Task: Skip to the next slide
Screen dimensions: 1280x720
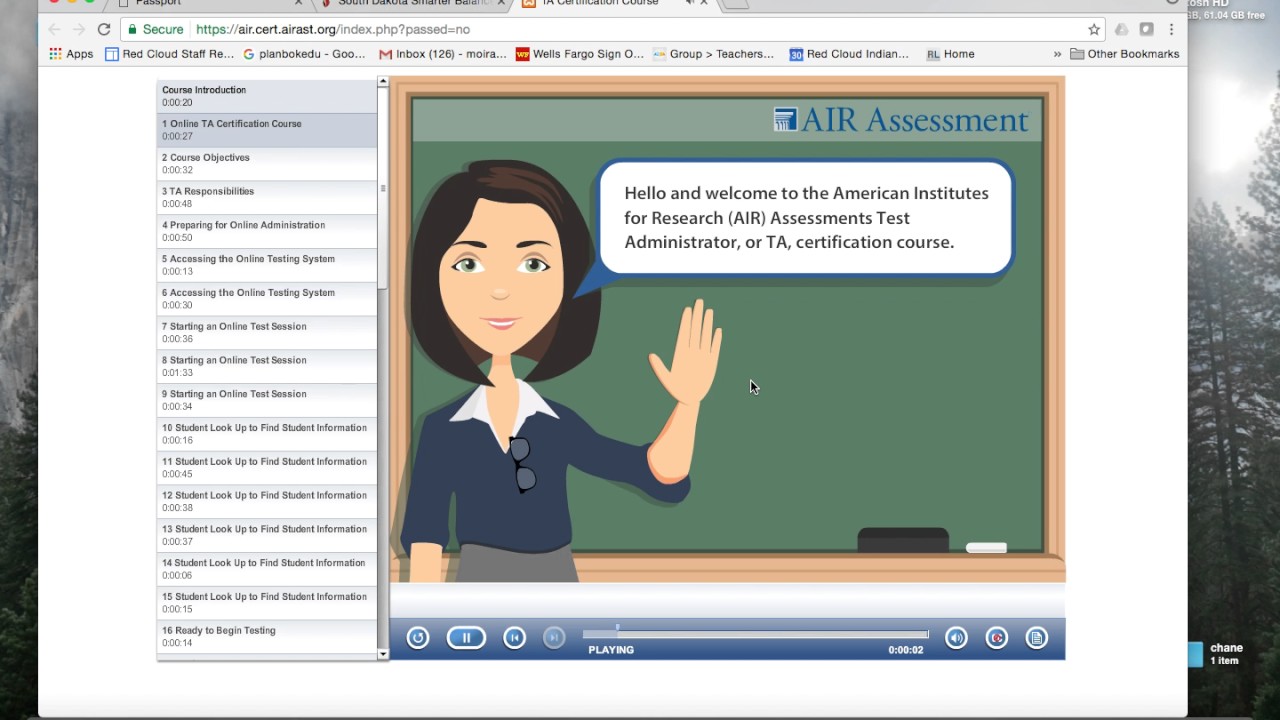Action: pyautogui.click(x=554, y=638)
